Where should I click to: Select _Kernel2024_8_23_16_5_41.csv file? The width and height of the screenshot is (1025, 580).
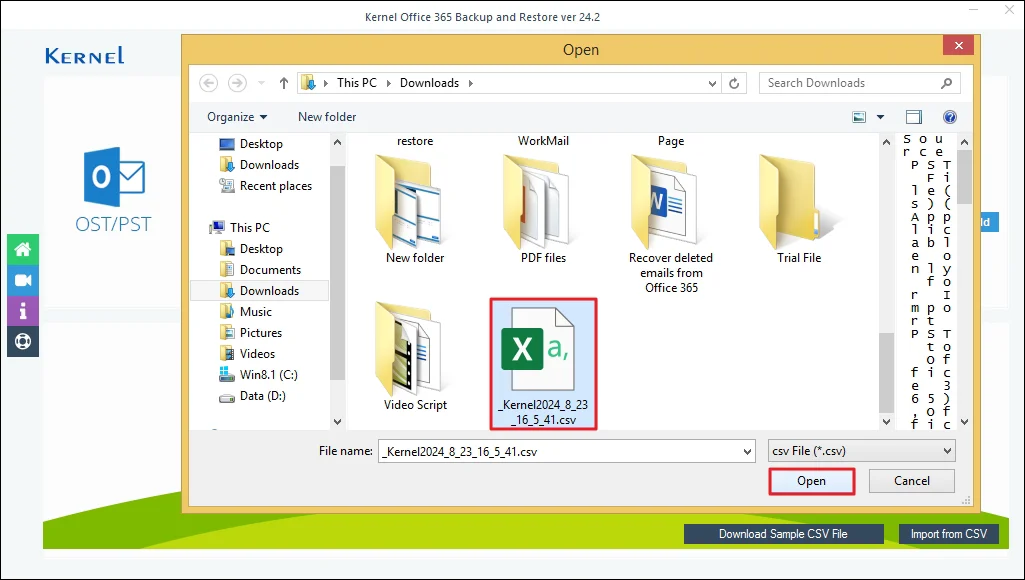[543, 364]
